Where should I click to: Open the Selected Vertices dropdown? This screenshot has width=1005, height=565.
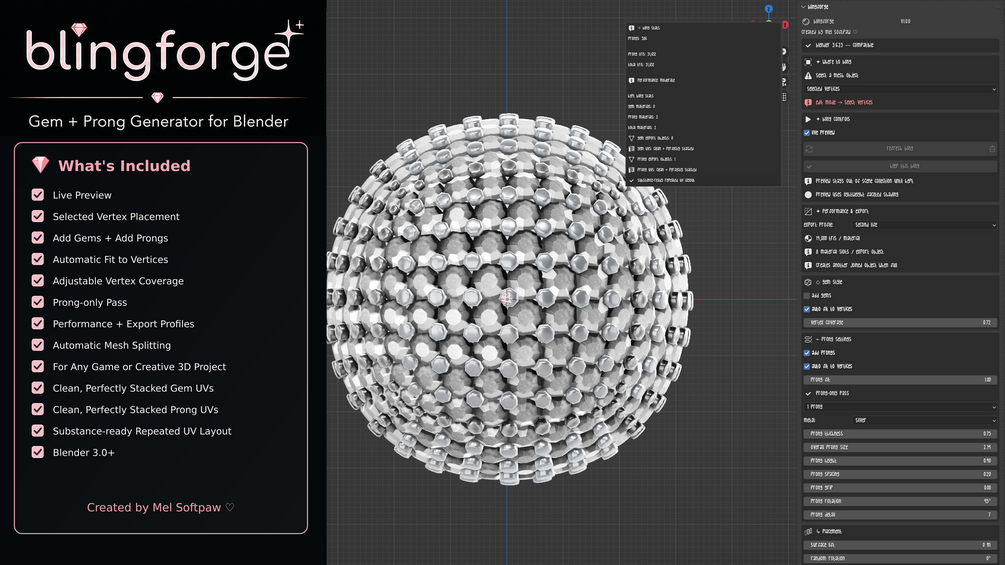901,89
